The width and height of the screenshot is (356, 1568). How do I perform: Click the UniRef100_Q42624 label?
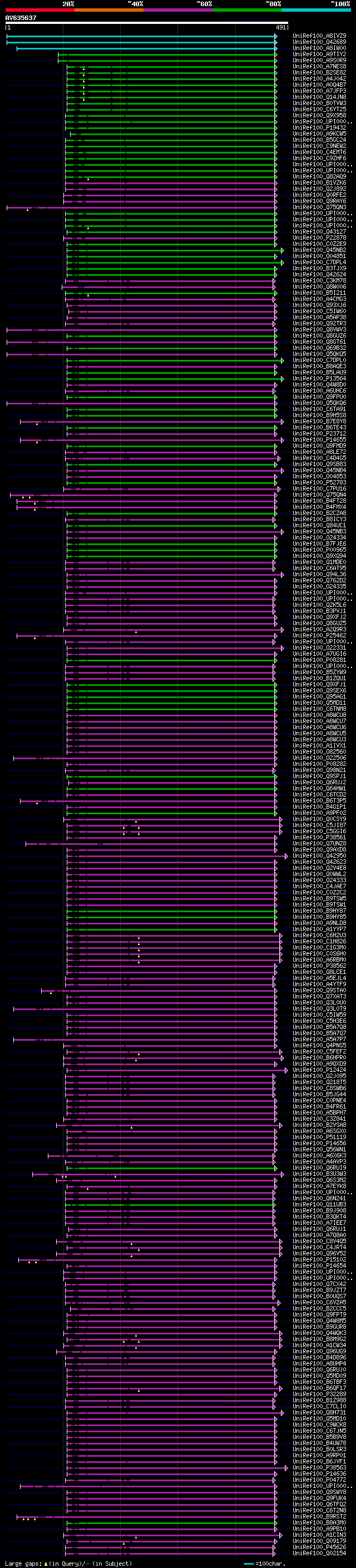[x=319, y=275]
